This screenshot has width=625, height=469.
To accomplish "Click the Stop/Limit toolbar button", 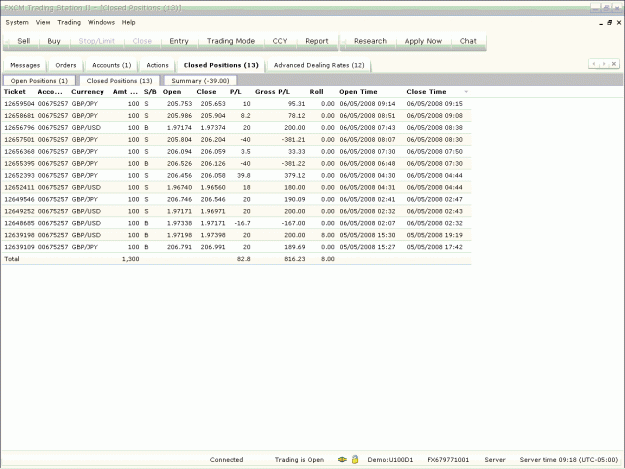I will (96, 41).
